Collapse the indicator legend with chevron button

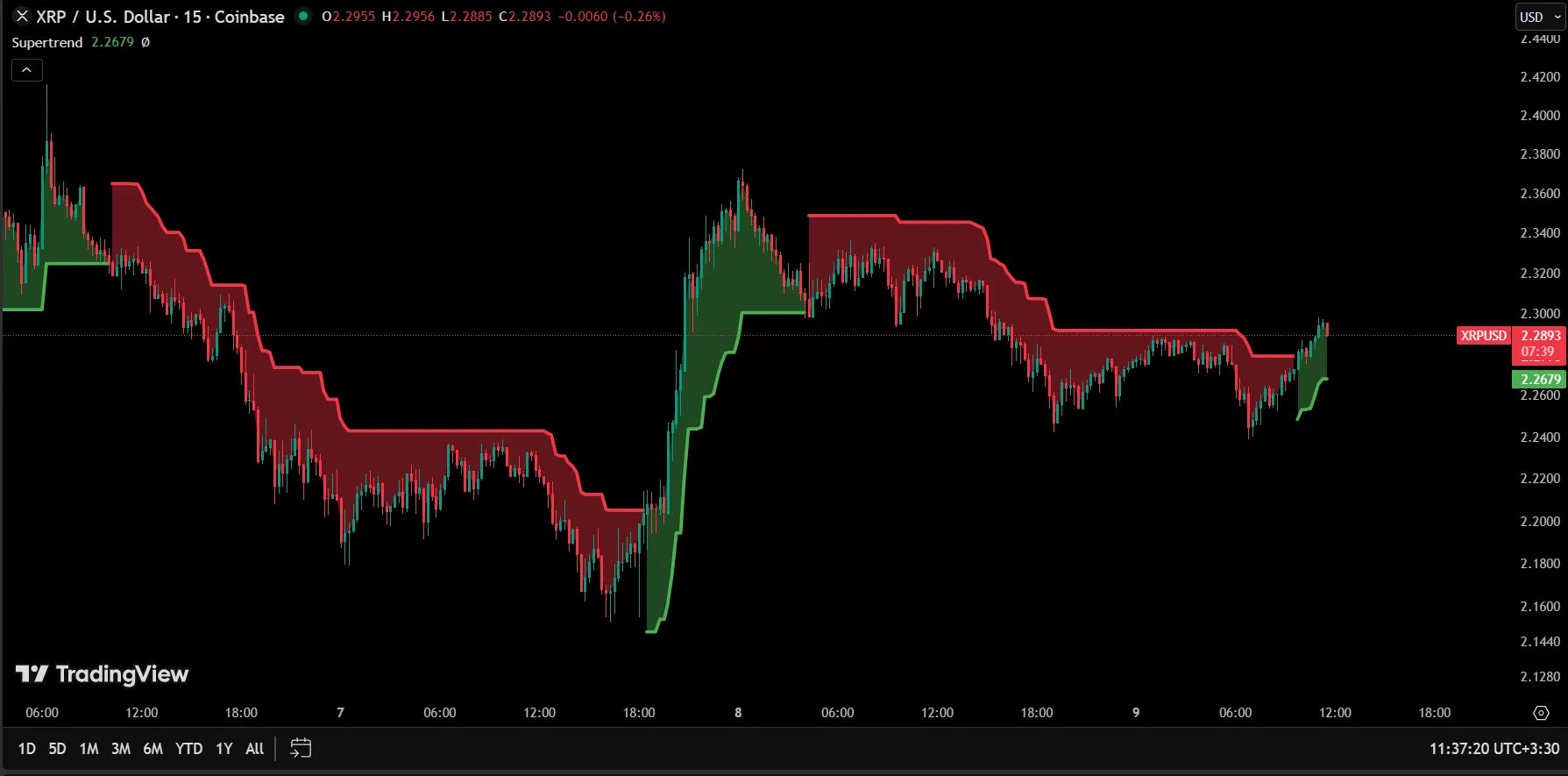(x=27, y=70)
